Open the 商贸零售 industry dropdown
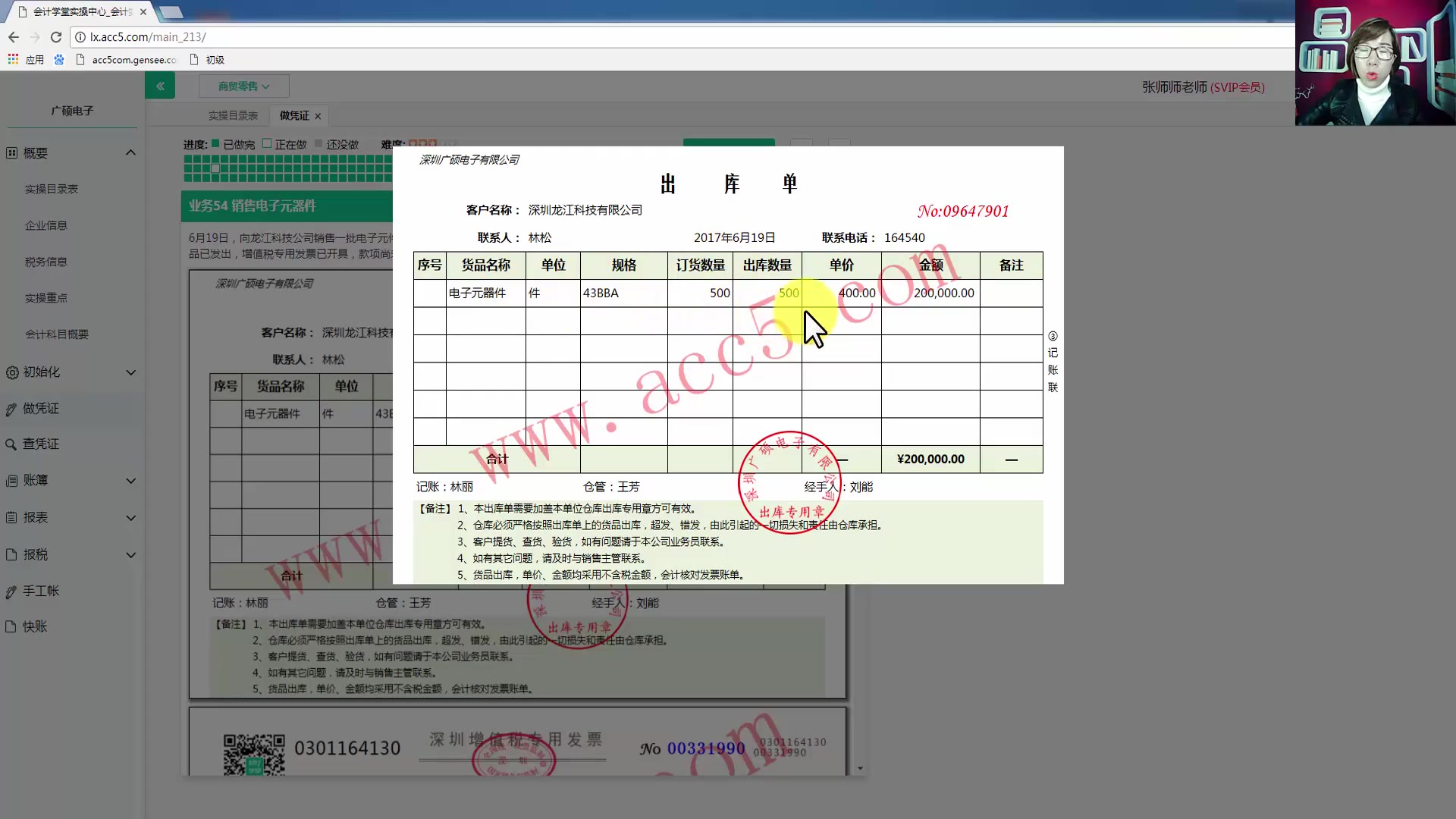1456x819 pixels. (243, 86)
